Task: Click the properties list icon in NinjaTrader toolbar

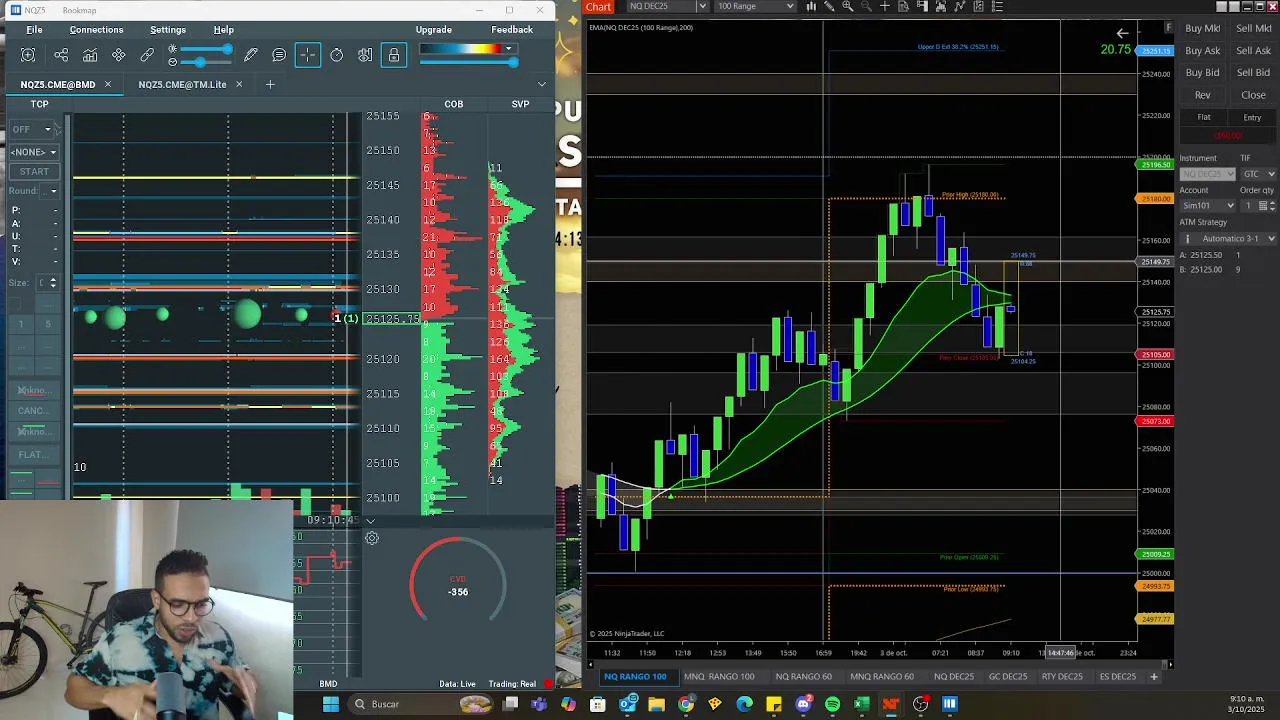Action: click(997, 6)
